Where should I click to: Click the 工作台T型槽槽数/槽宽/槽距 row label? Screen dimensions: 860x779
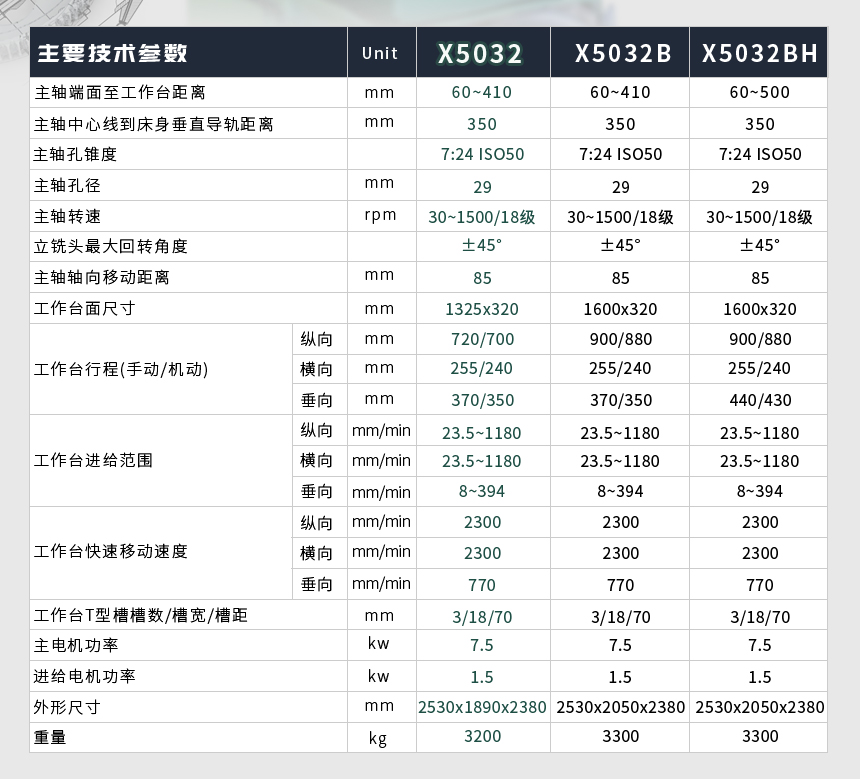[x=141, y=616]
